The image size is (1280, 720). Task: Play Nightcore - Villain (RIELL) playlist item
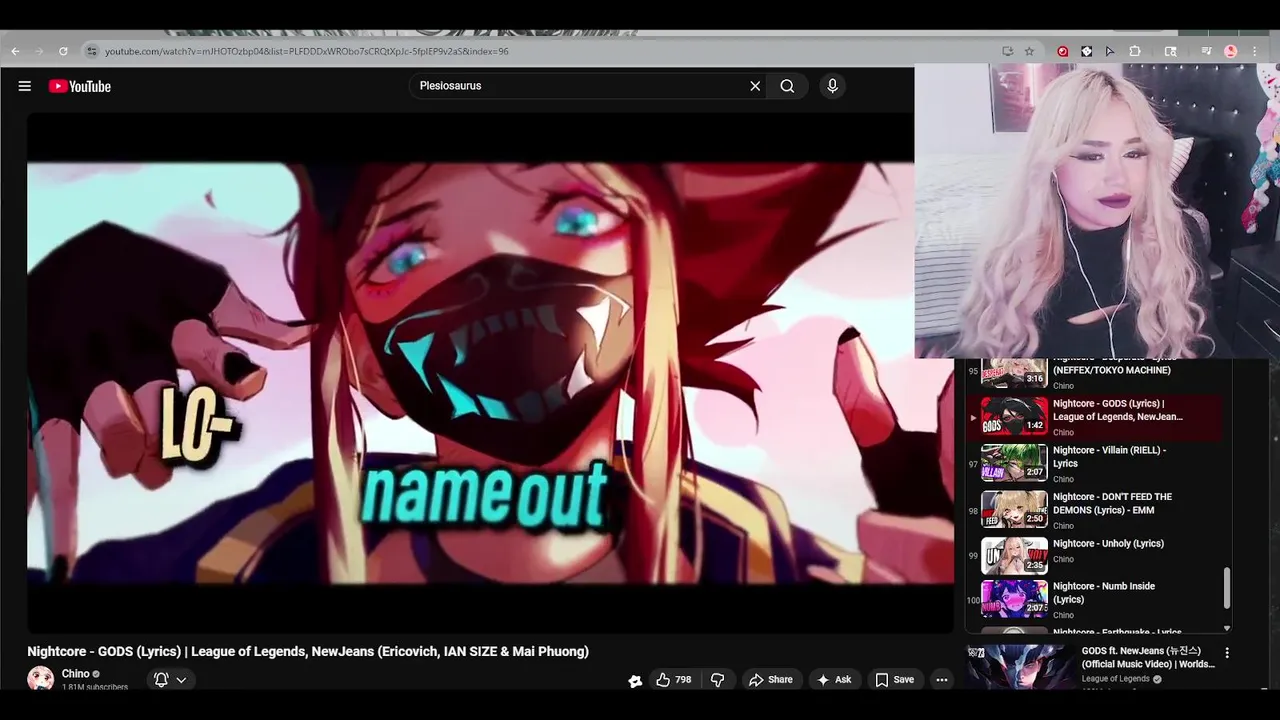point(1095,464)
